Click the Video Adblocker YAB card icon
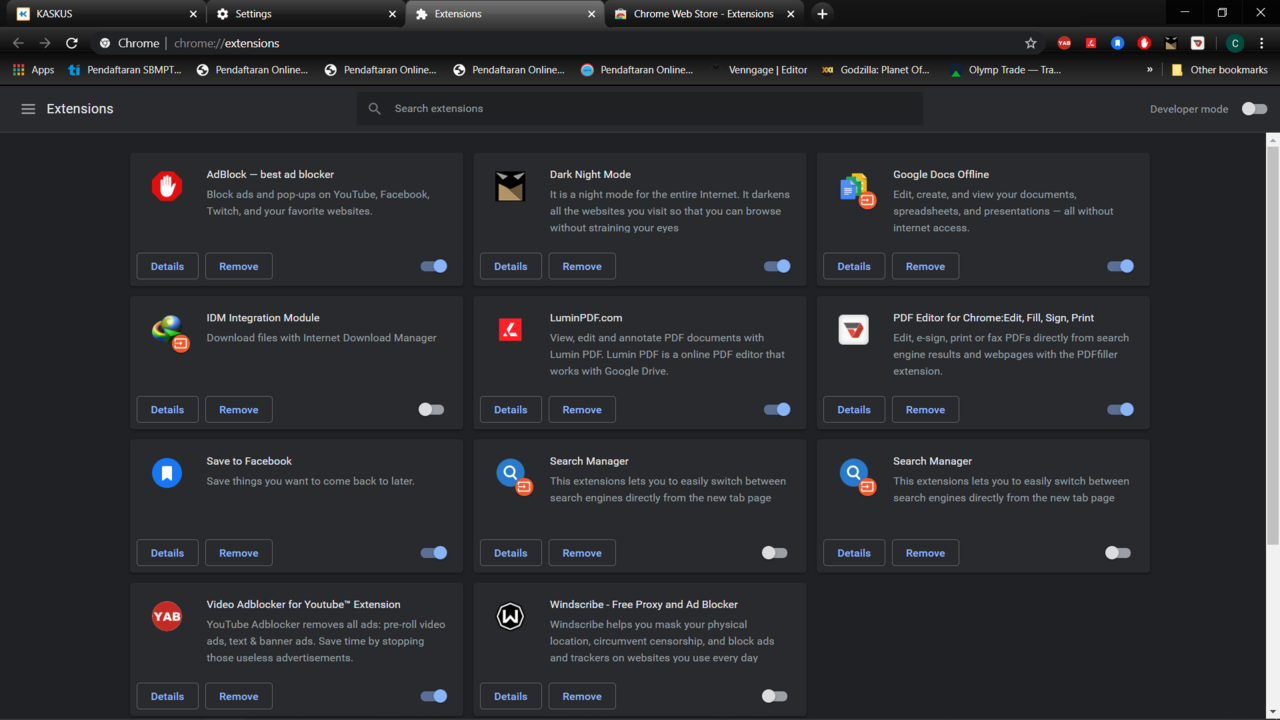This screenshot has height=720, width=1280. coord(167,616)
